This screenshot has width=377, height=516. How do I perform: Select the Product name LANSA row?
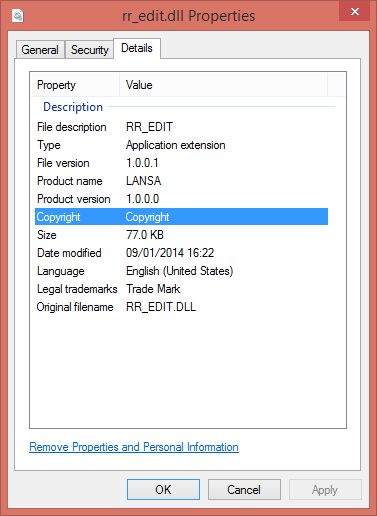point(182,181)
